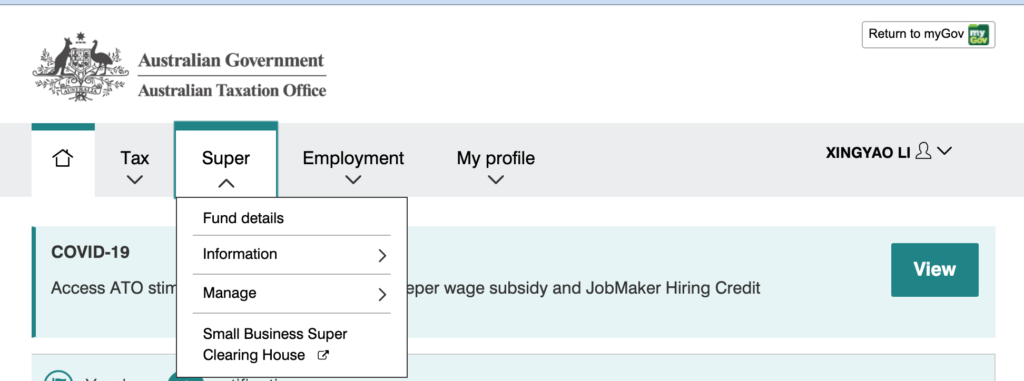This screenshot has height=381, width=1024.
Task: Expand the Manage submenu arrow
Action: (x=383, y=295)
